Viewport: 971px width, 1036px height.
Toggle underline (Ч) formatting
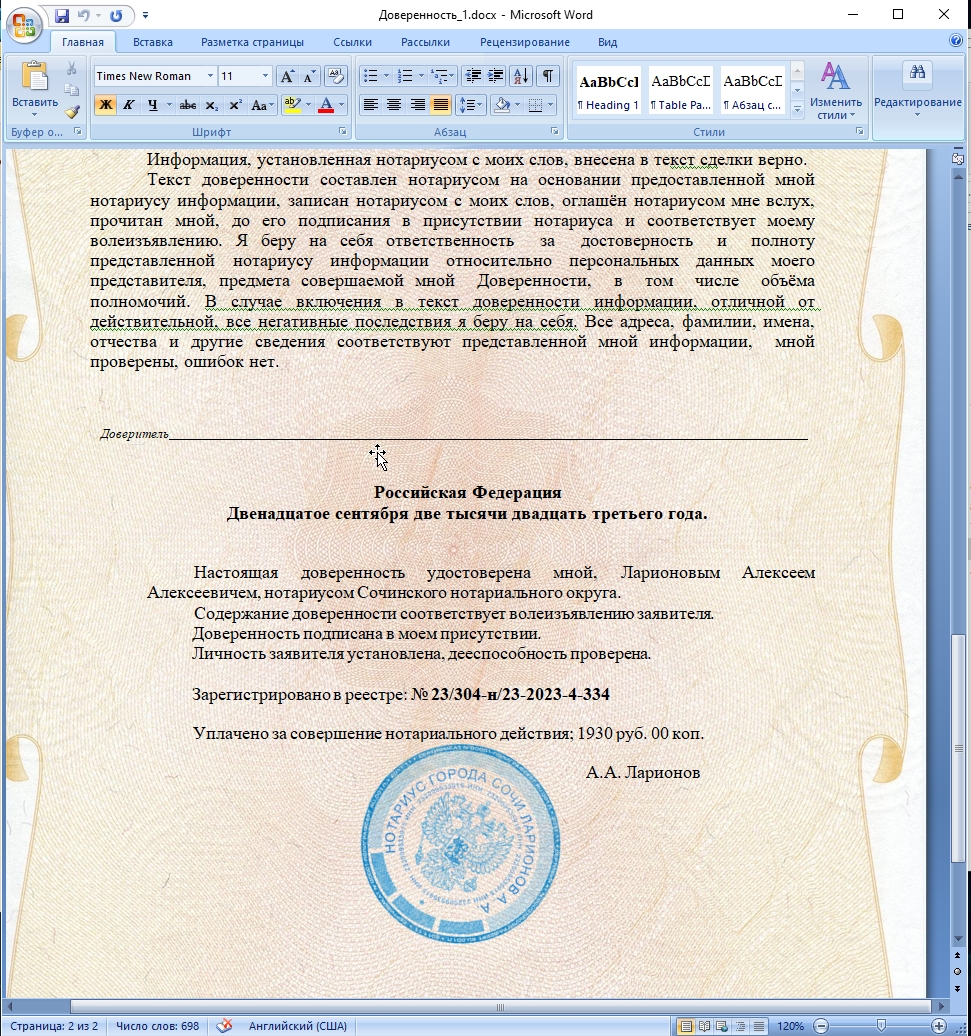tap(153, 105)
